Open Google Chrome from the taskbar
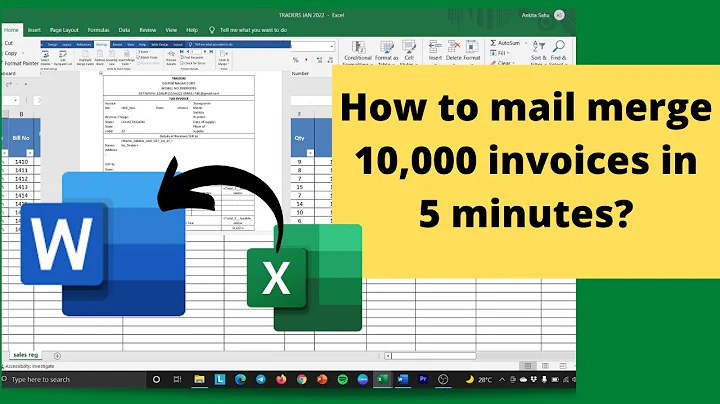This screenshot has width=720, height=404. [x=302, y=379]
